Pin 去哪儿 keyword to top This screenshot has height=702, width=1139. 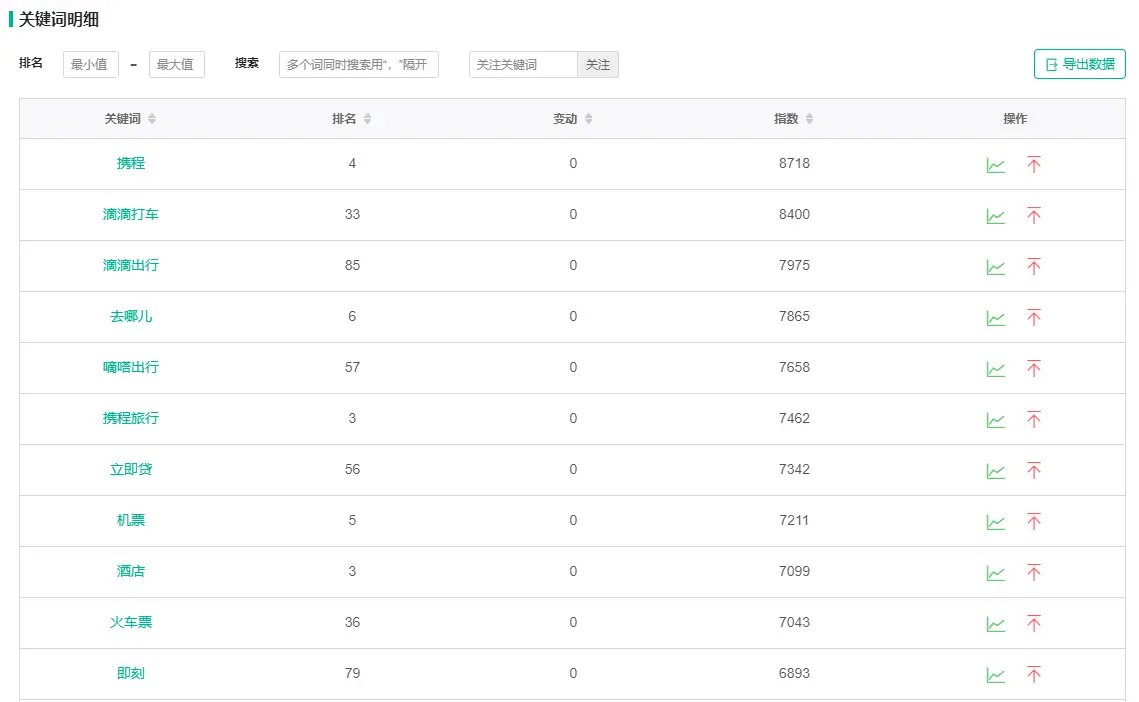pos(1034,317)
